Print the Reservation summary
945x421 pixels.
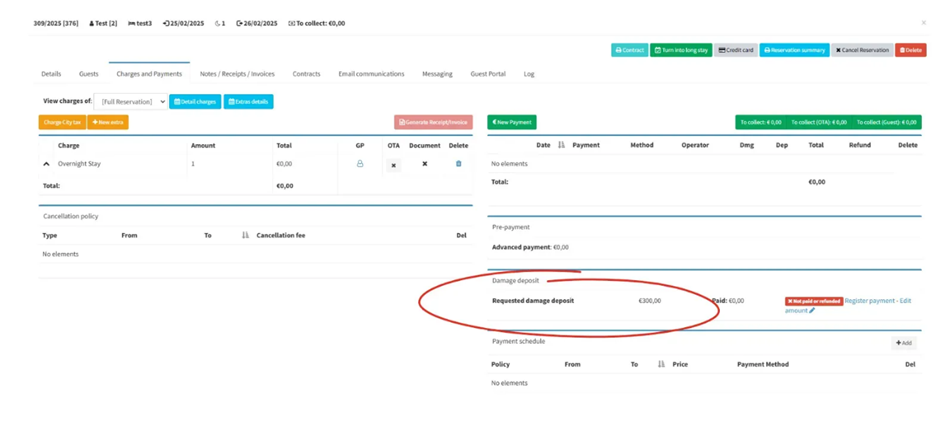click(794, 51)
